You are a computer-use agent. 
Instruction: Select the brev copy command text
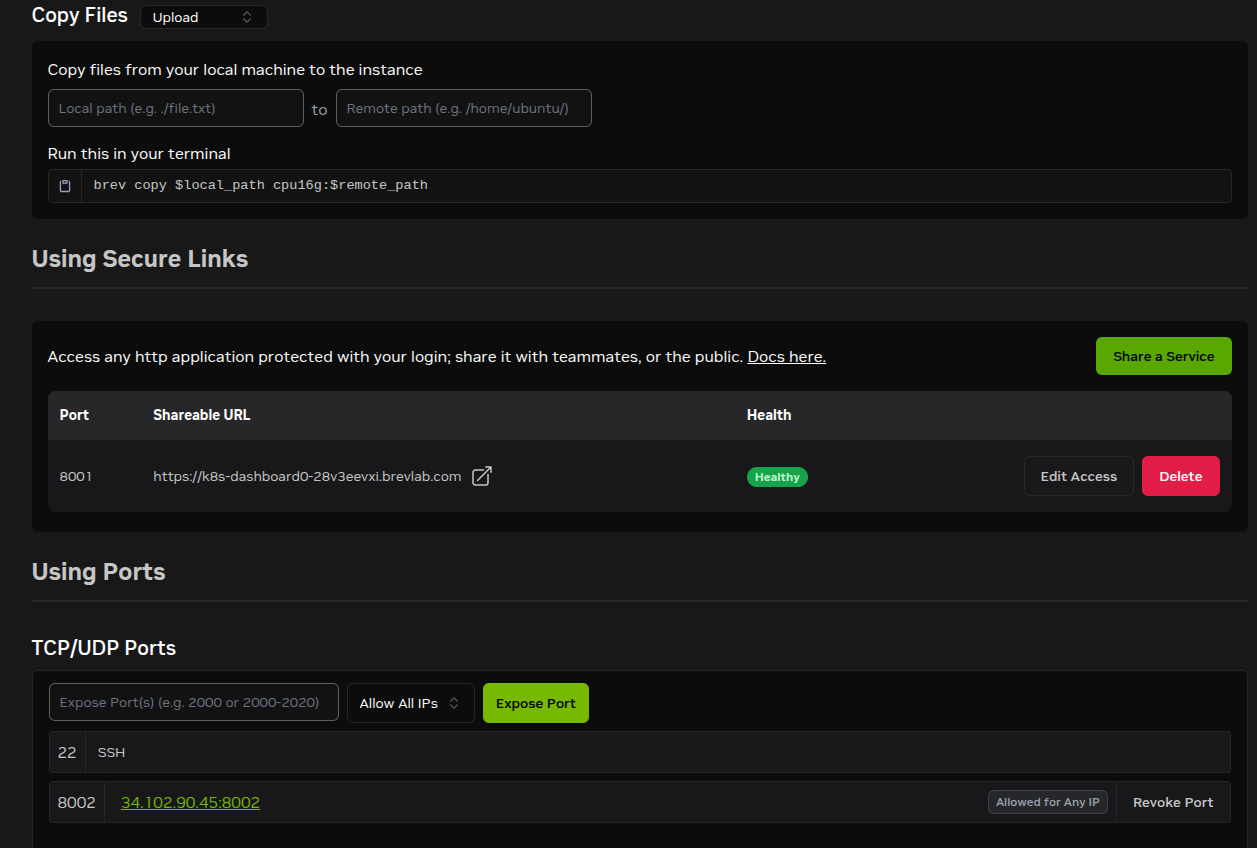[261, 185]
